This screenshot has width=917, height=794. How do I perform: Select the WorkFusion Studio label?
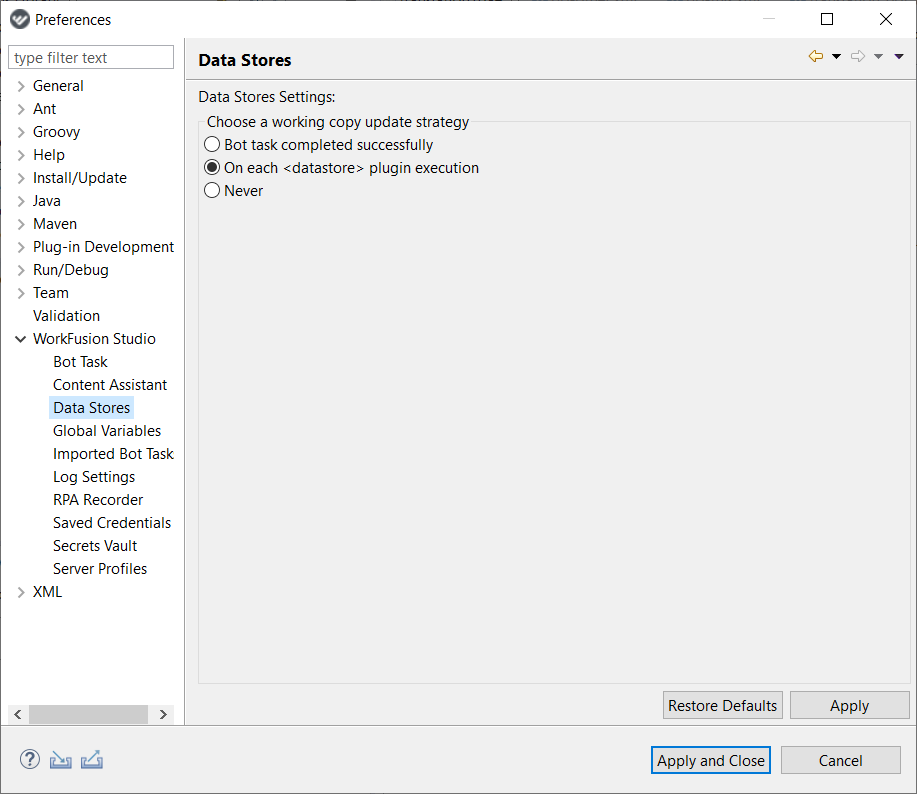(x=94, y=339)
